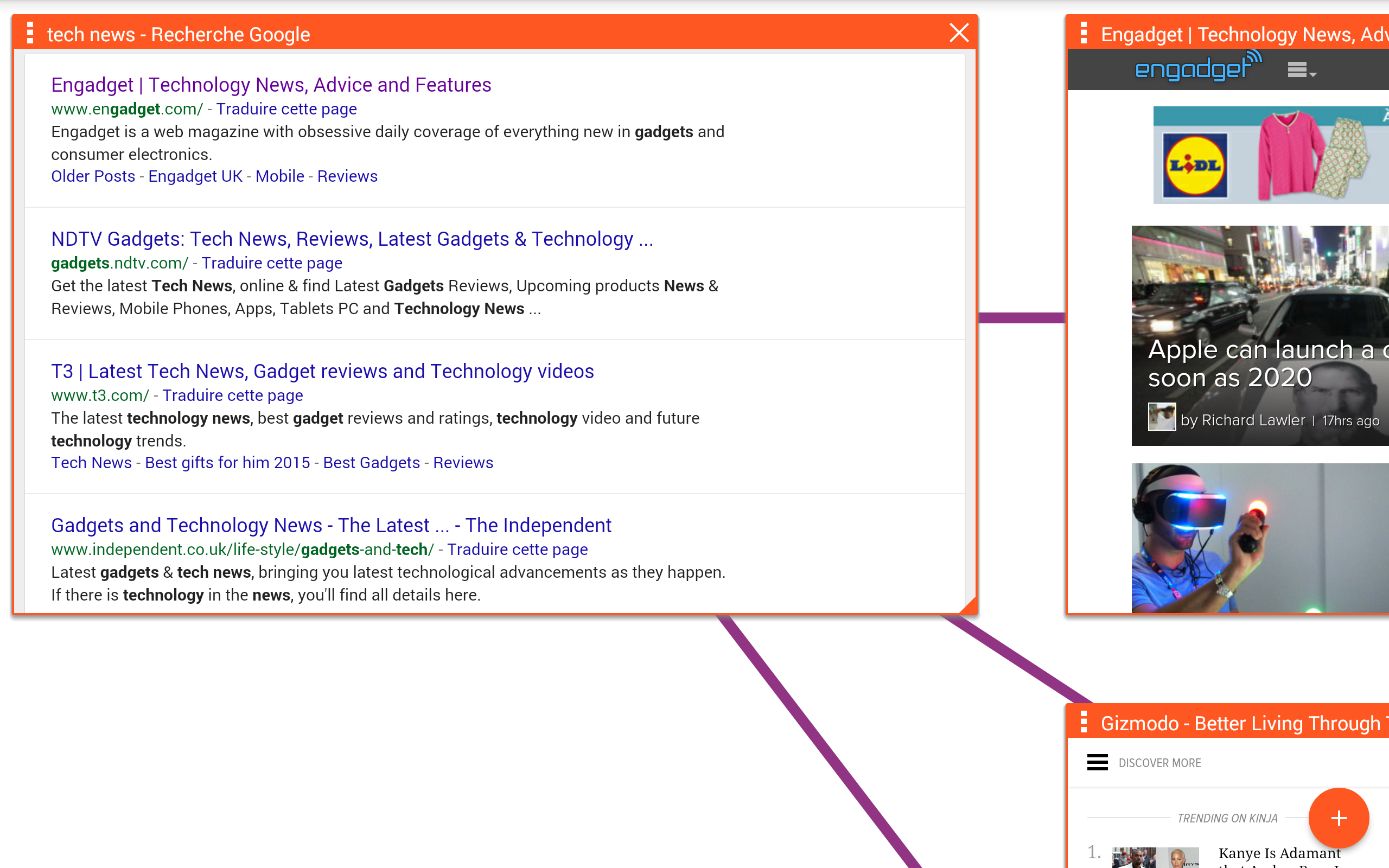This screenshot has height=868, width=1389.
Task: Click Richard Lawler's author avatar
Action: pos(1162,417)
